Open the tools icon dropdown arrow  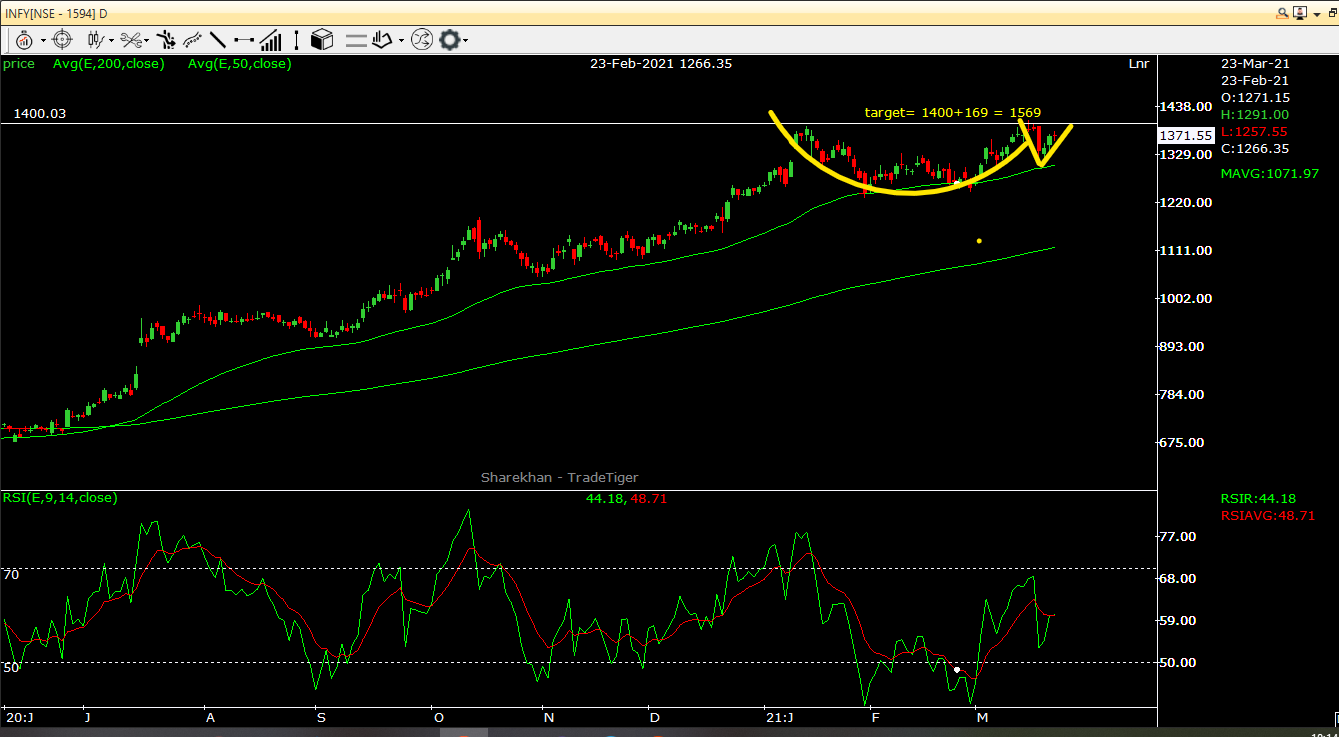147,41
